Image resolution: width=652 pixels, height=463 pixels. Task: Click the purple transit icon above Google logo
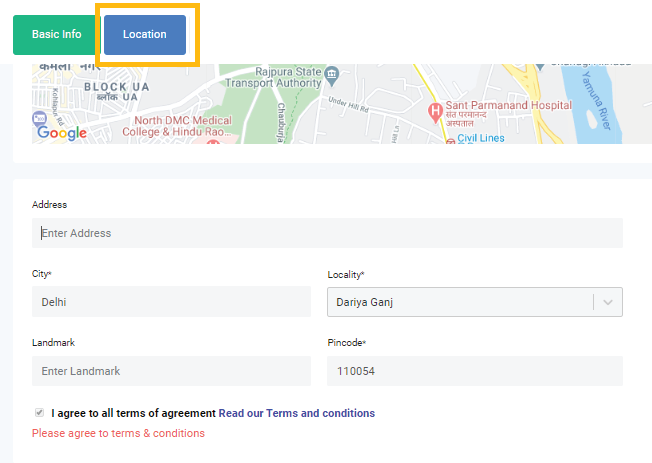(x=39, y=119)
